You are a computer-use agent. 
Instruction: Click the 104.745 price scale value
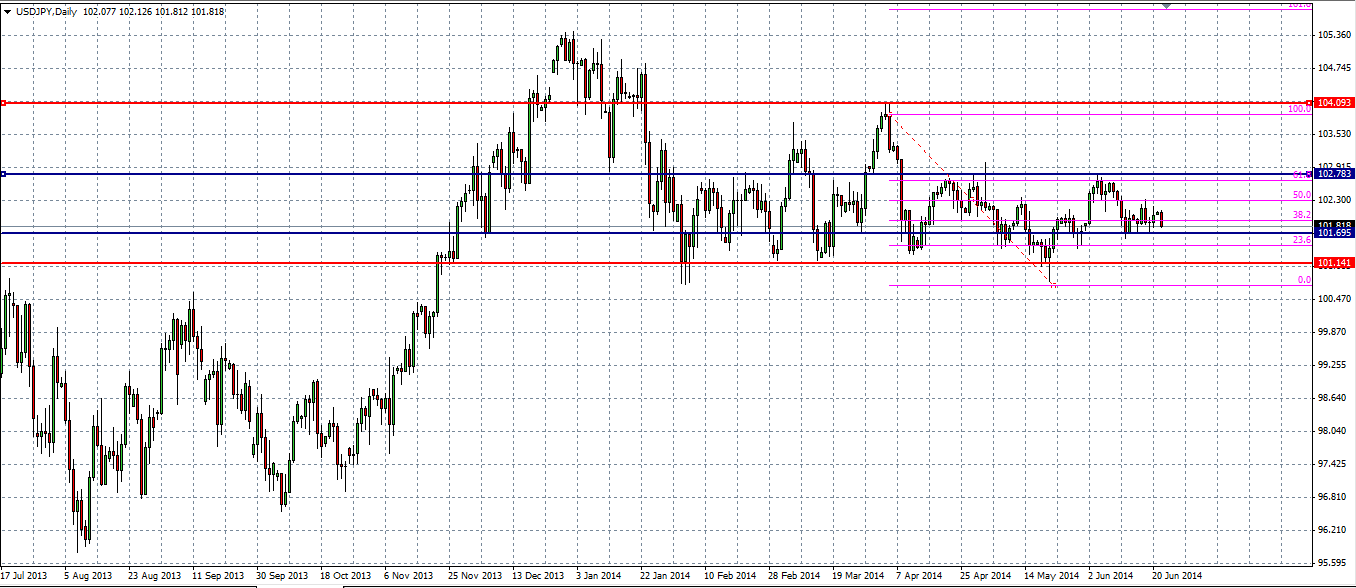(x=1335, y=68)
